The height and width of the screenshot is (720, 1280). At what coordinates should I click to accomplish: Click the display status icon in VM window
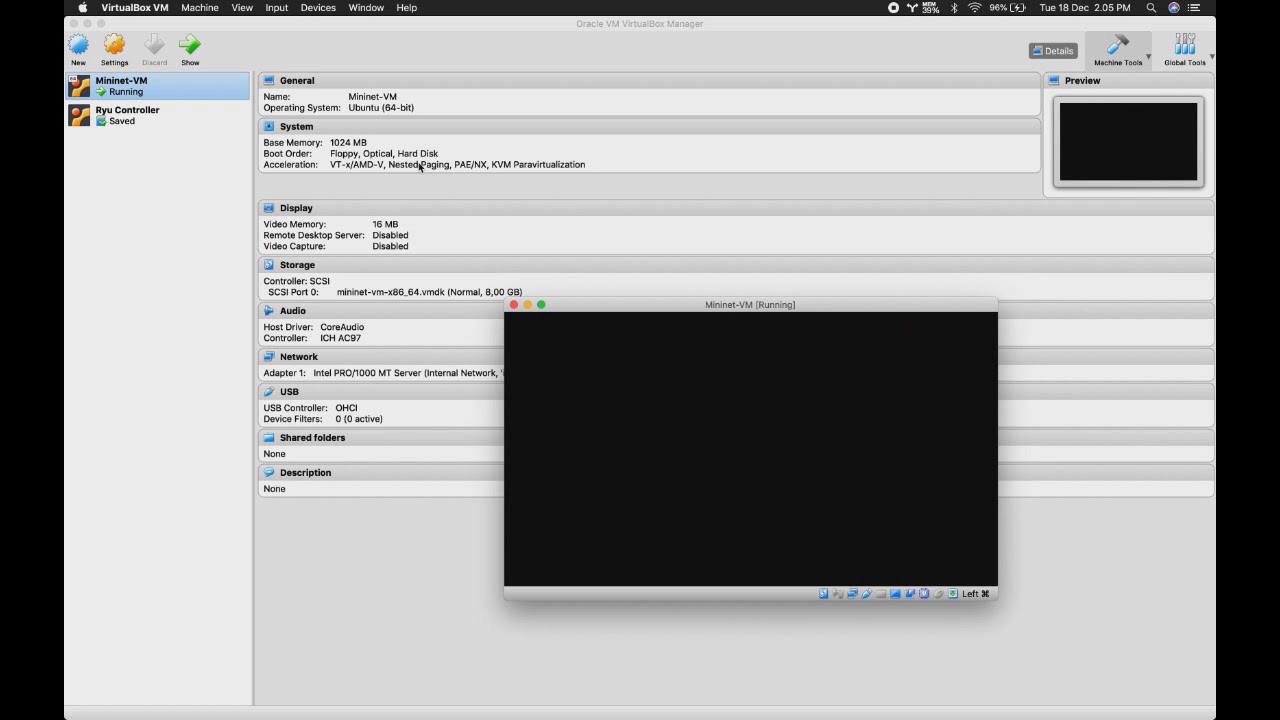tap(895, 594)
